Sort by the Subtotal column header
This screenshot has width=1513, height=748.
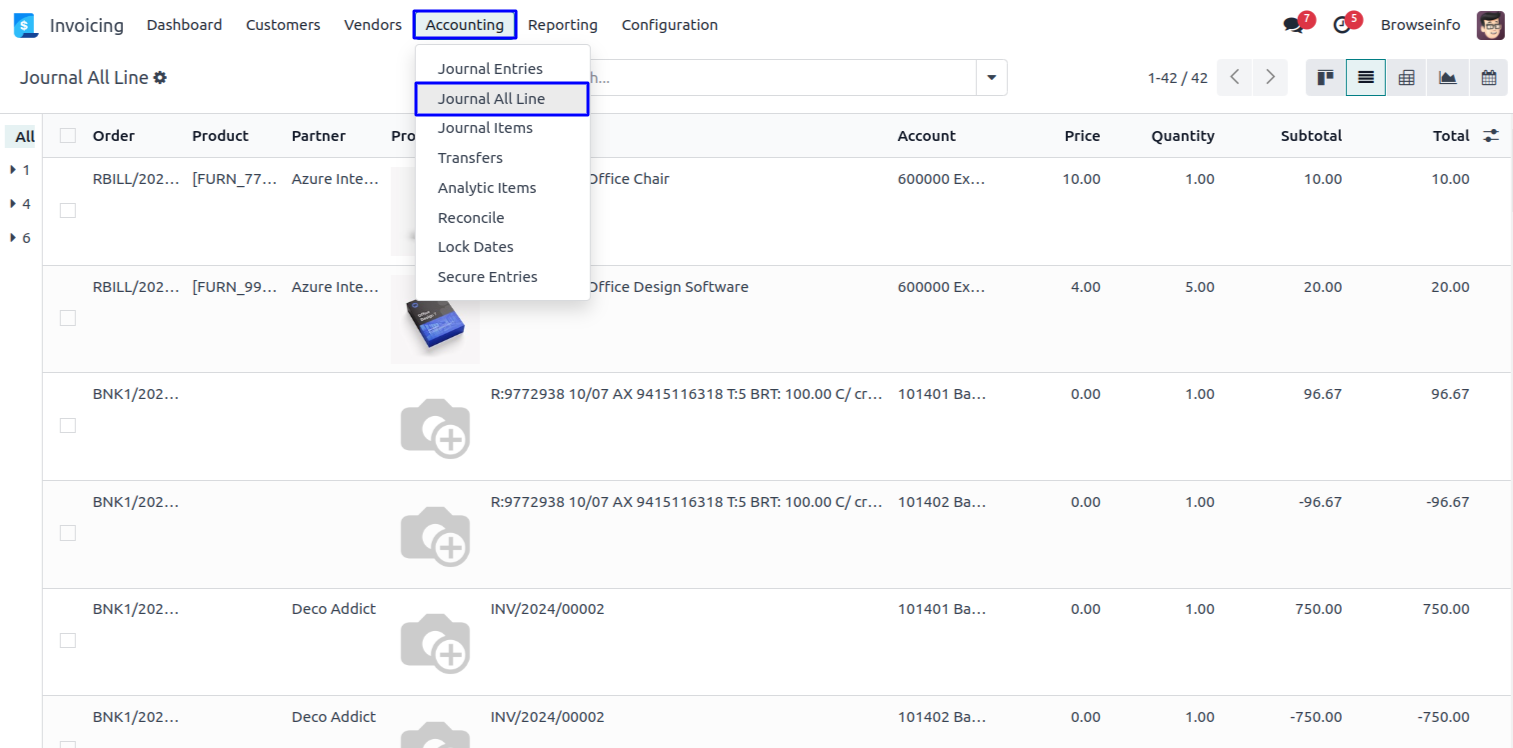(x=1311, y=136)
